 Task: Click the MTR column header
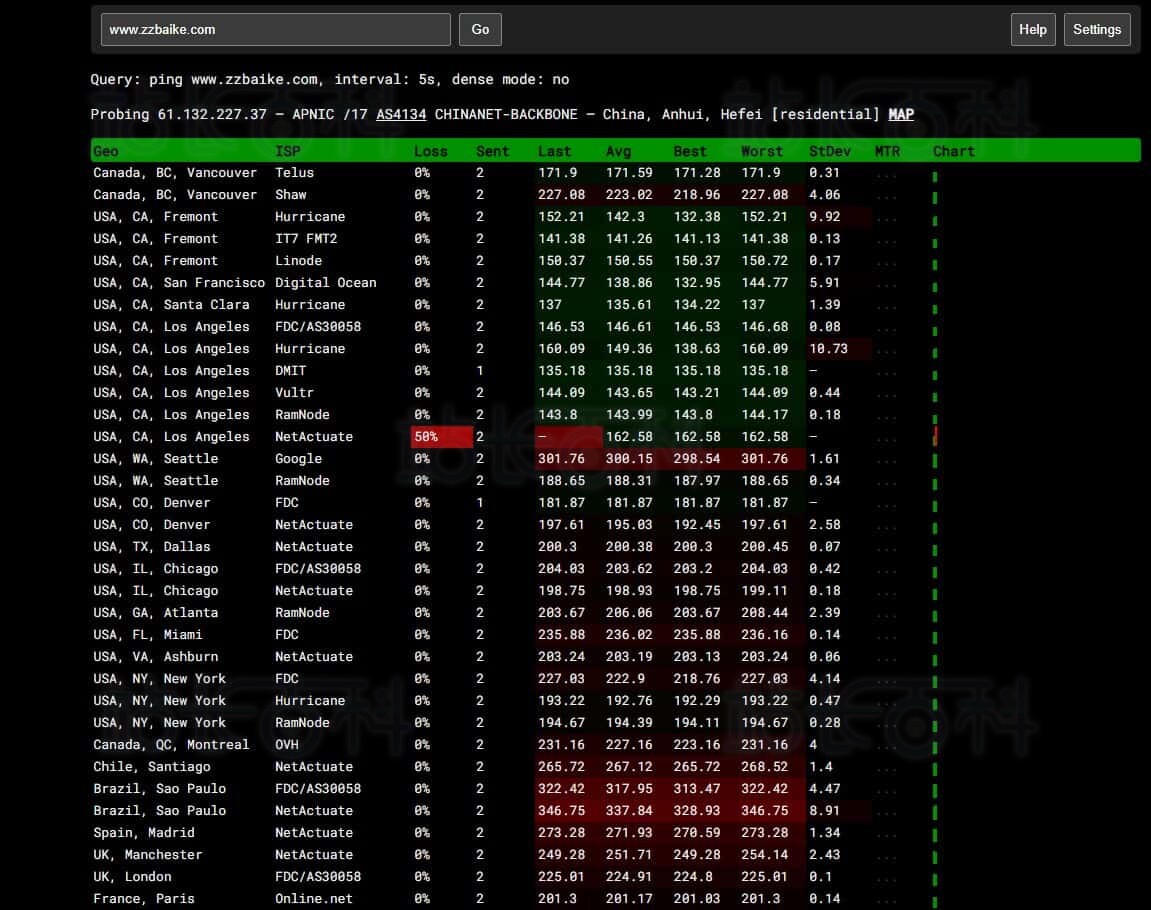886,152
